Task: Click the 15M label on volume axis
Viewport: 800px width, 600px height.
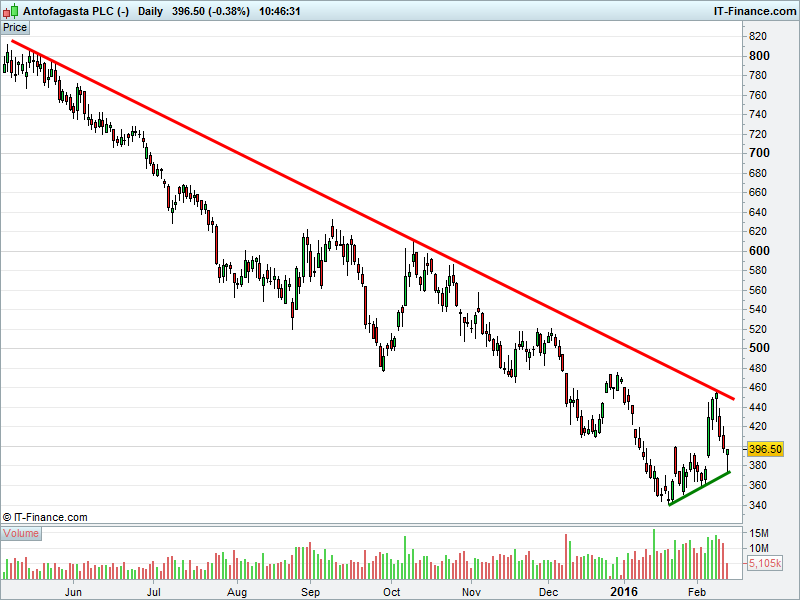Action: tap(759, 533)
